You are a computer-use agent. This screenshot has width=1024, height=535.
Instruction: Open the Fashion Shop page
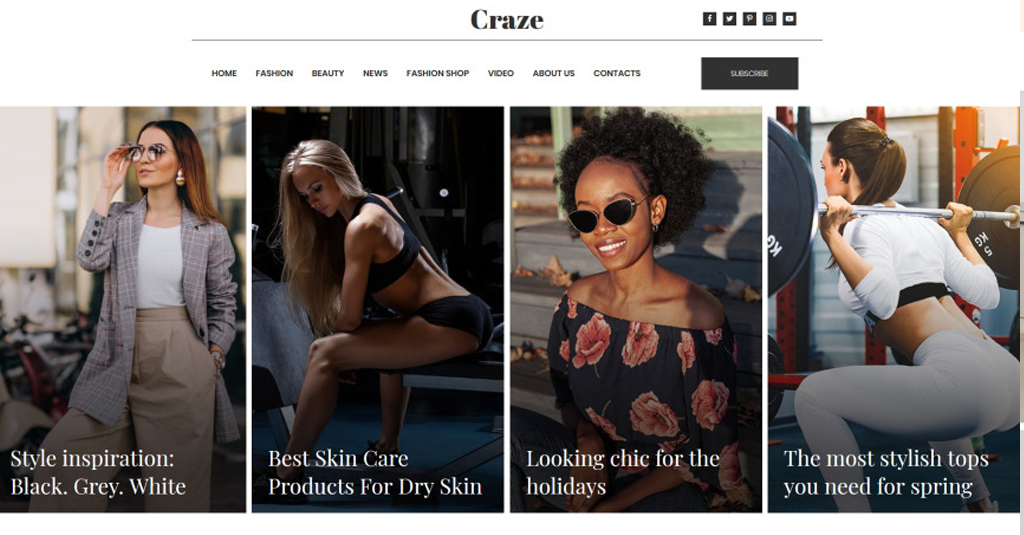[438, 73]
